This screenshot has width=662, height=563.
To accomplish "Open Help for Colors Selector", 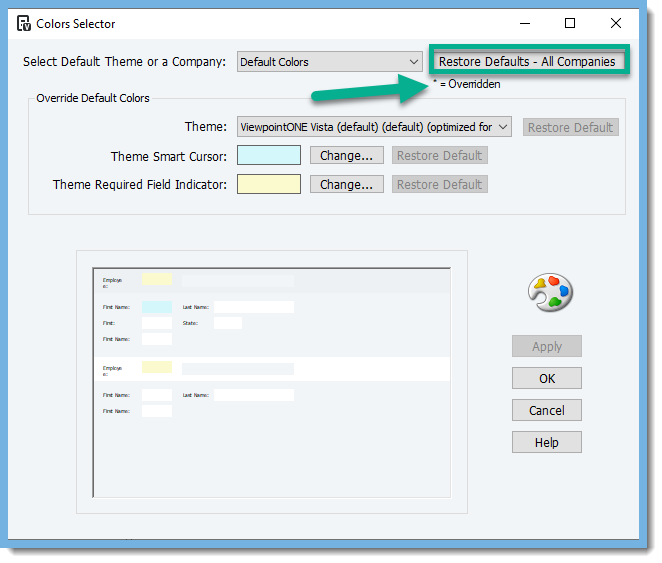I will [547, 442].
